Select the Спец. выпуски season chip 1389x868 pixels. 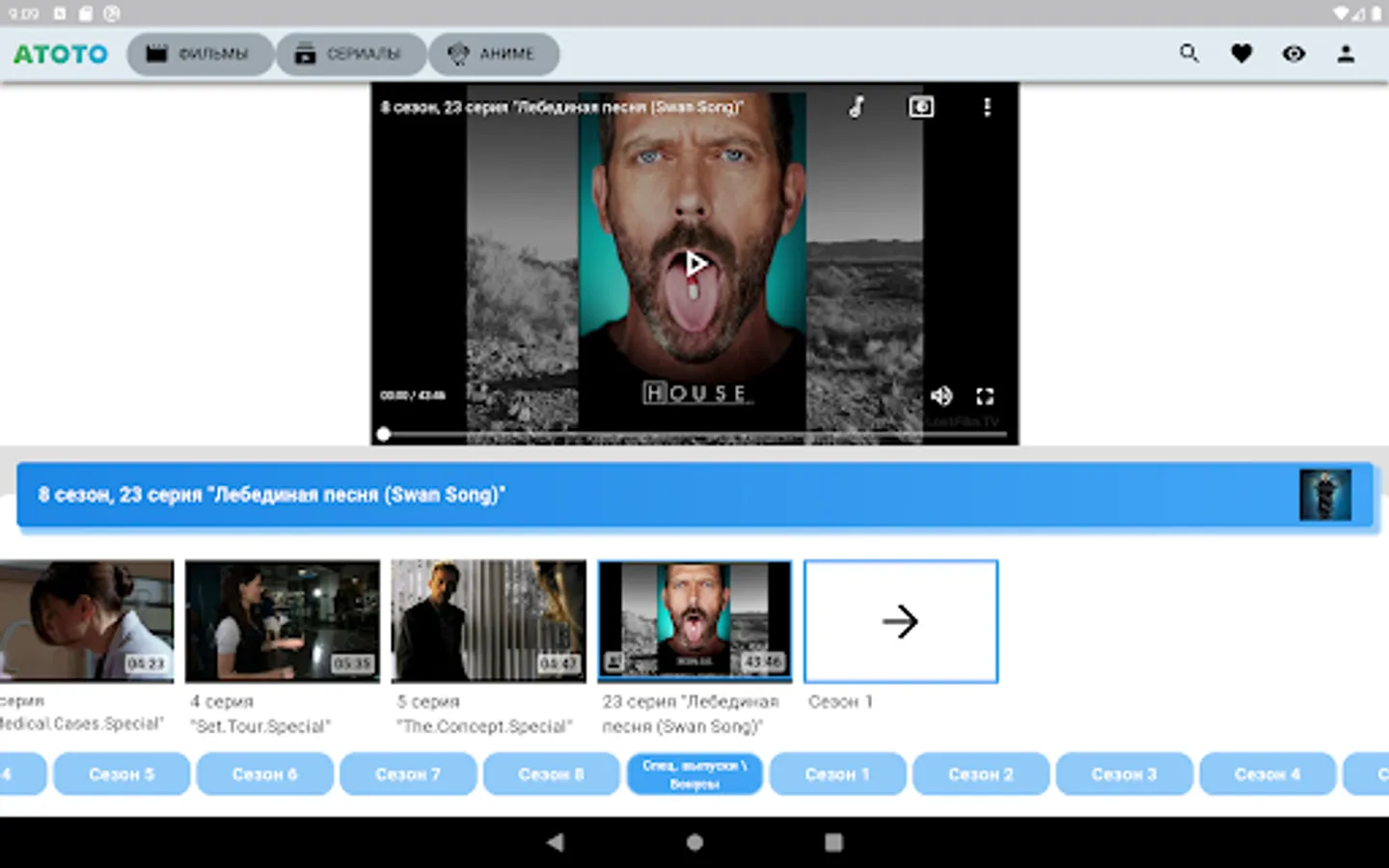pyautogui.click(x=694, y=774)
